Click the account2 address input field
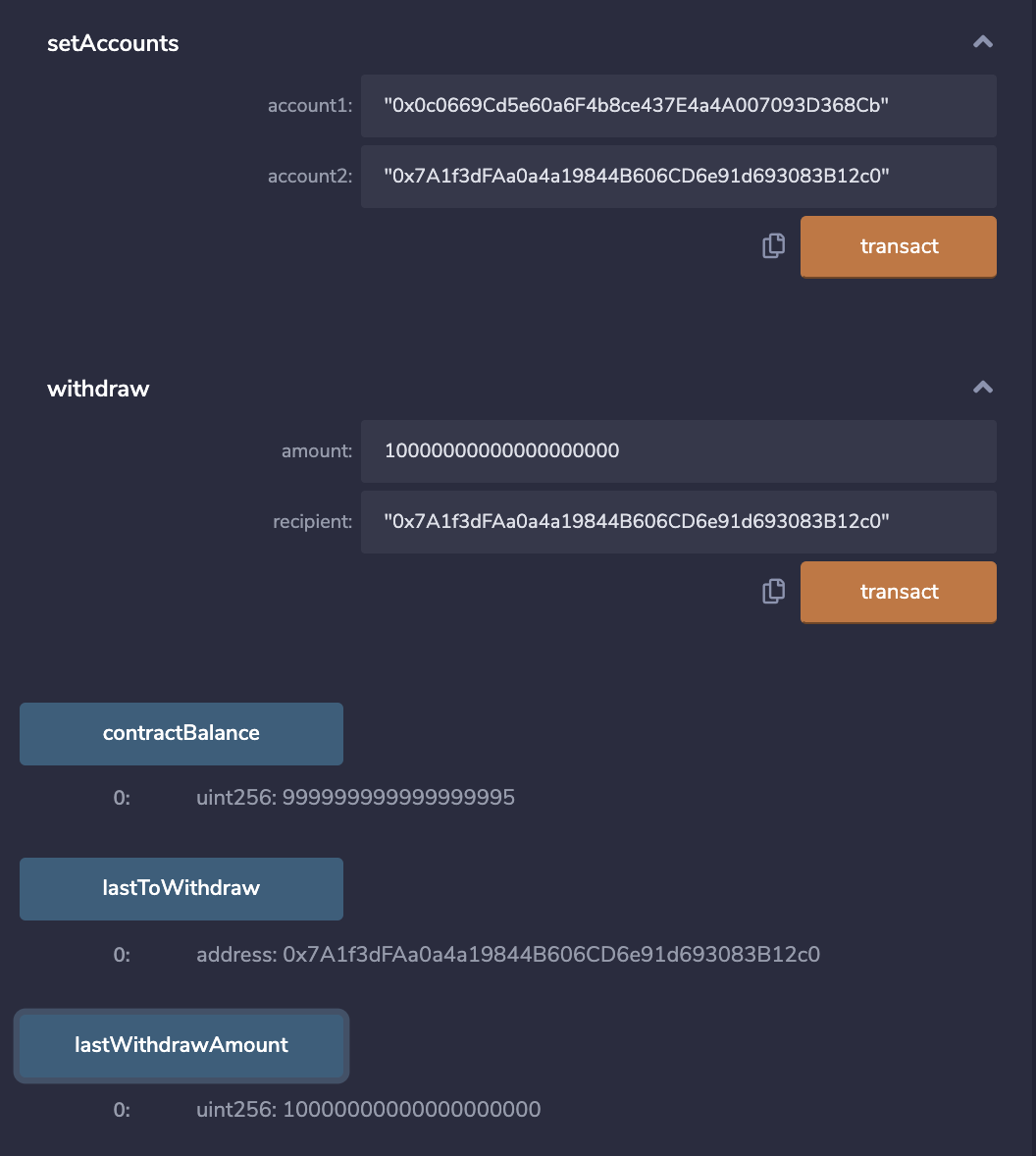 coord(678,176)
